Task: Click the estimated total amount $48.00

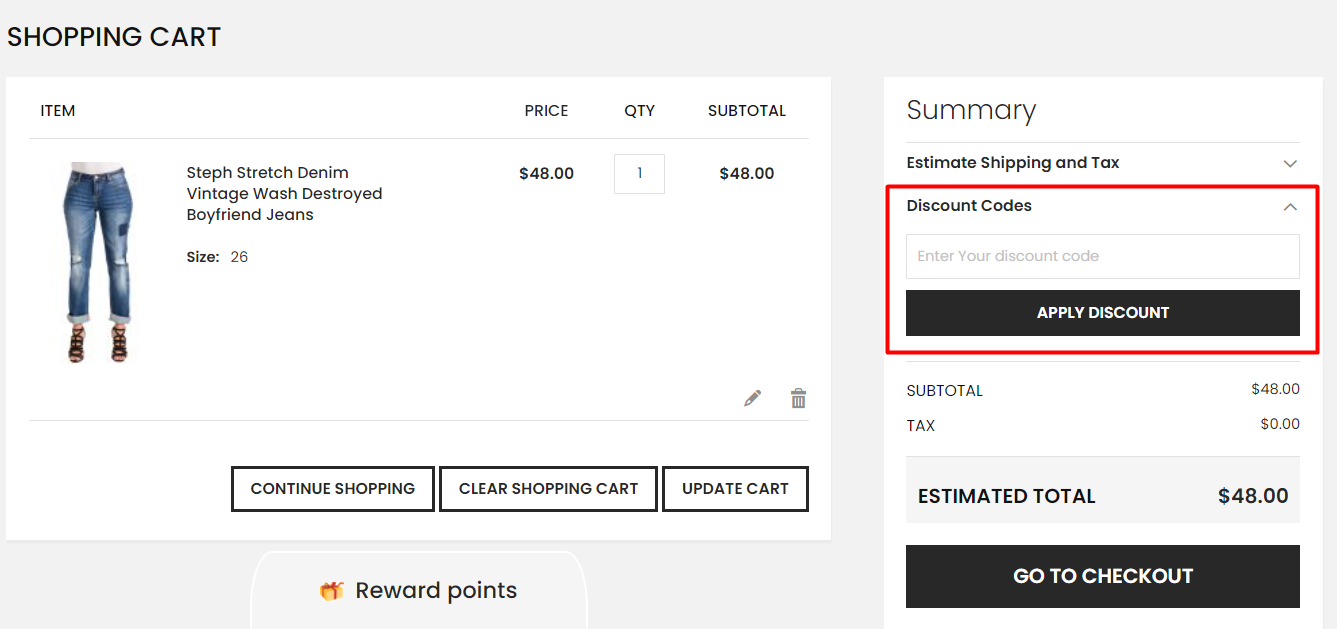Action: coord(1253,496)
